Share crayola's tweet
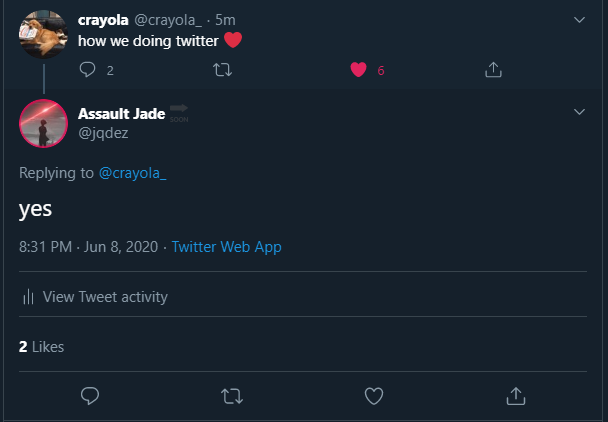The width and height of the screenshot is (608, 422). (x=492, y=70)
